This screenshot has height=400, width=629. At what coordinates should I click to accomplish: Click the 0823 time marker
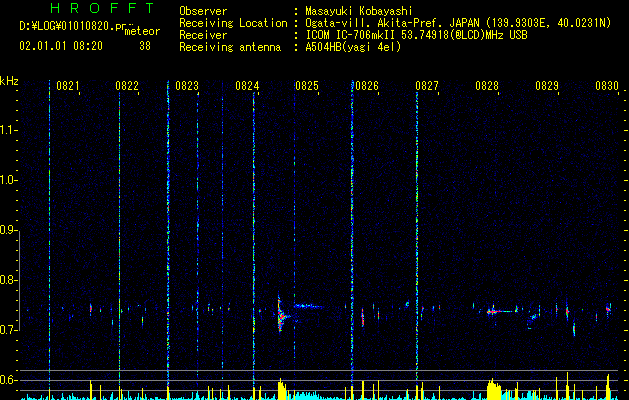(x=187, y=86)
